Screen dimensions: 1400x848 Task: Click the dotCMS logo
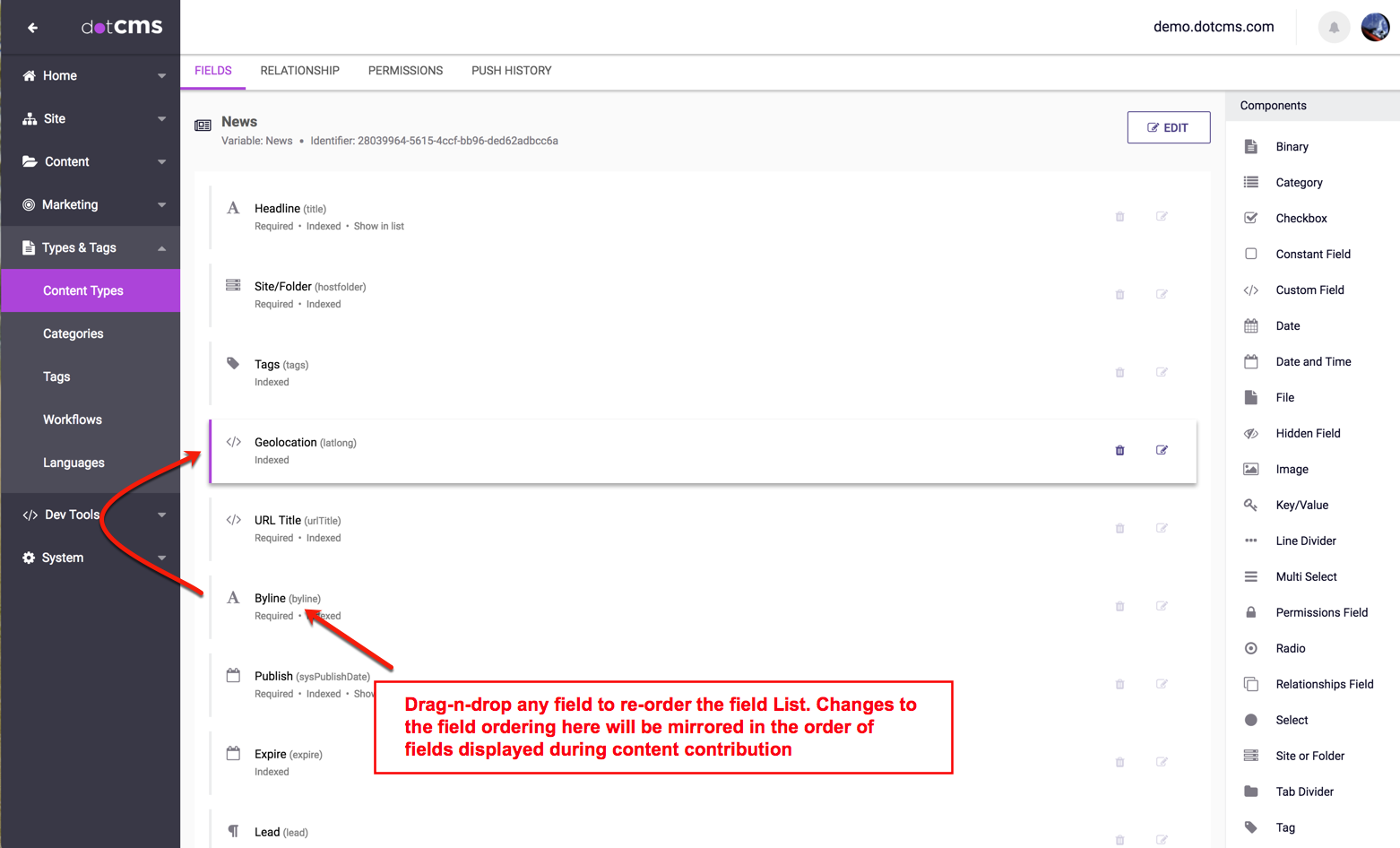tap(122, 27)
